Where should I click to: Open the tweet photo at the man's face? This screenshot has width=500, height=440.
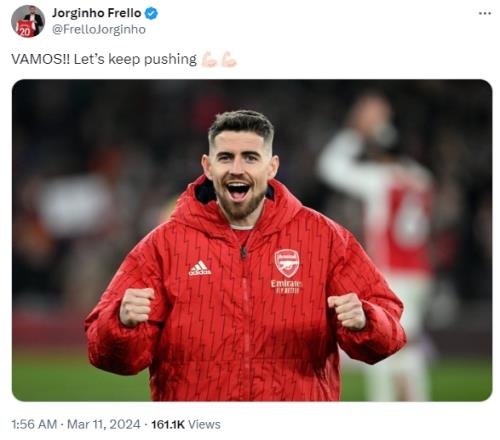pyautogui.click(x=241, y=167)
